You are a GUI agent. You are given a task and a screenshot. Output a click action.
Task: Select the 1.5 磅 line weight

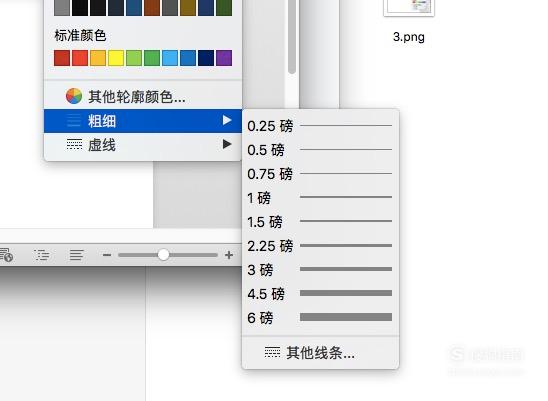(x=320, y=222)
